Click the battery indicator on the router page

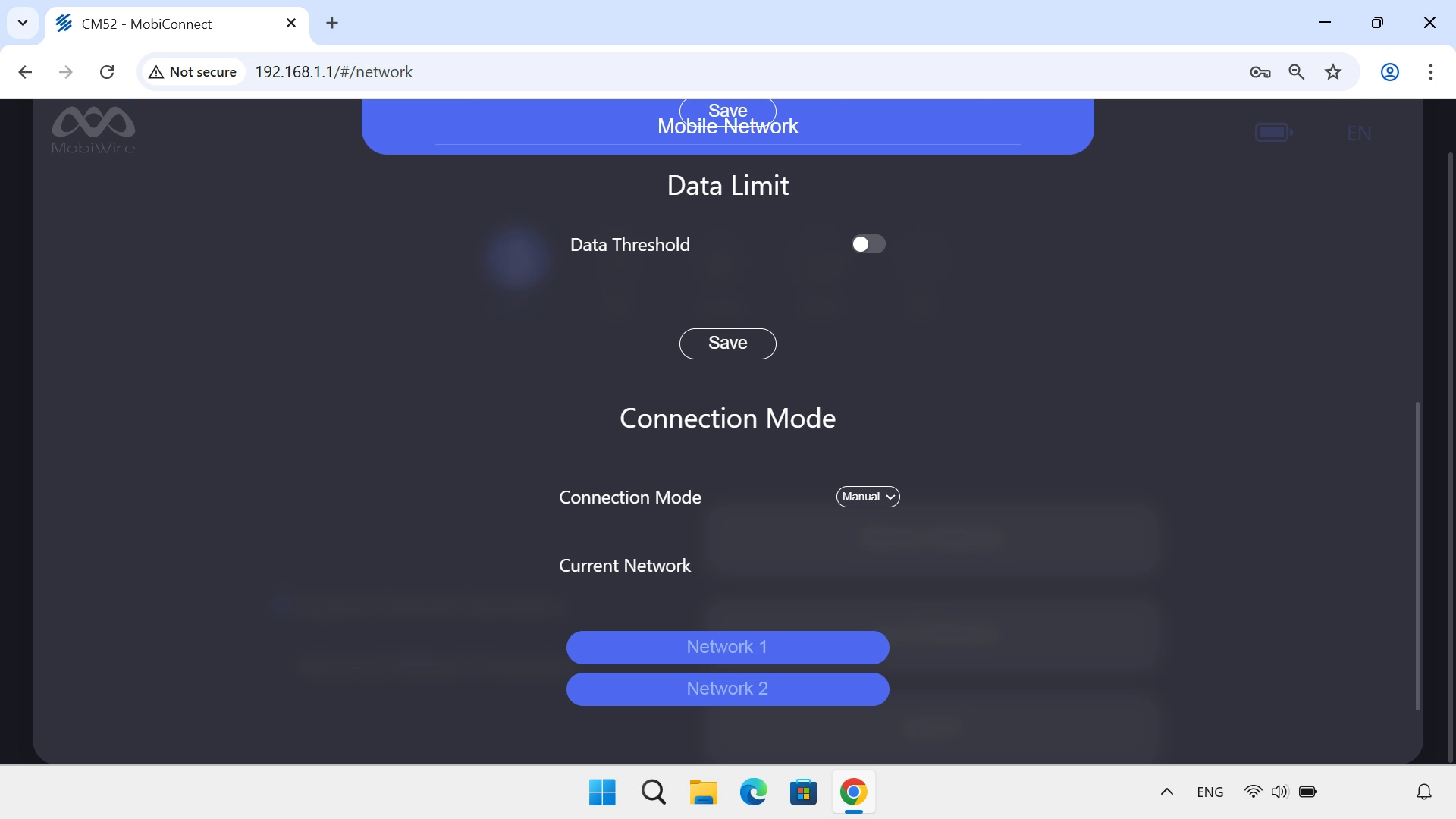(1274, 131)
